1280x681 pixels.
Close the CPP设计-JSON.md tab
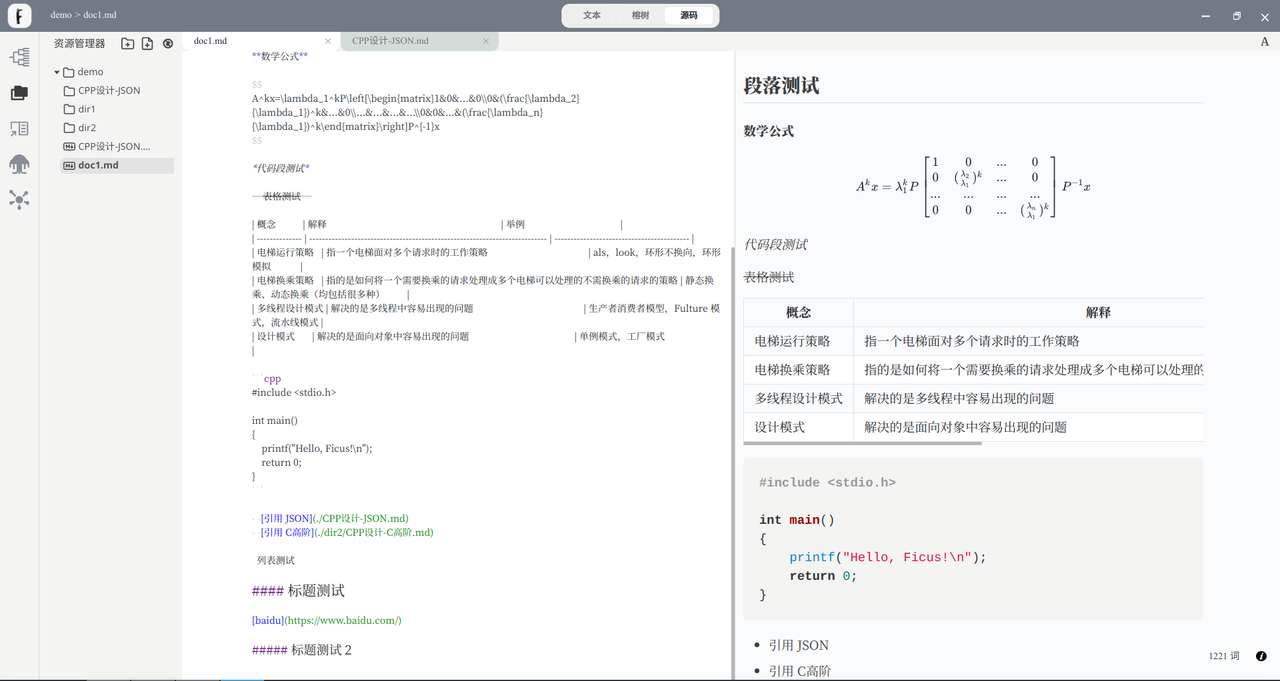[x=486, y=41]
